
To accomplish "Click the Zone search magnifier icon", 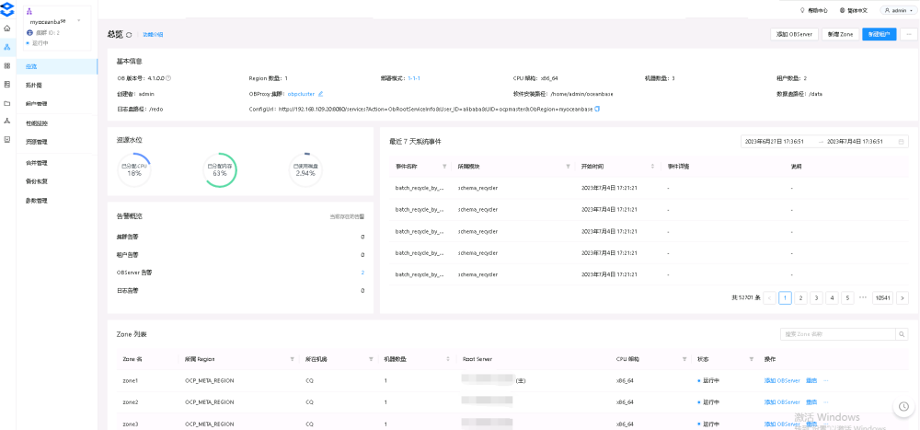I will pos(902,334).
